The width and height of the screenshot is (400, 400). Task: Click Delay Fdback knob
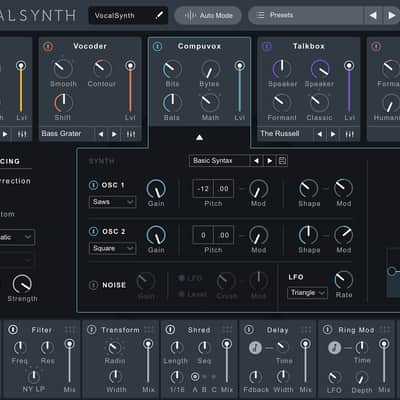(255, 377)
